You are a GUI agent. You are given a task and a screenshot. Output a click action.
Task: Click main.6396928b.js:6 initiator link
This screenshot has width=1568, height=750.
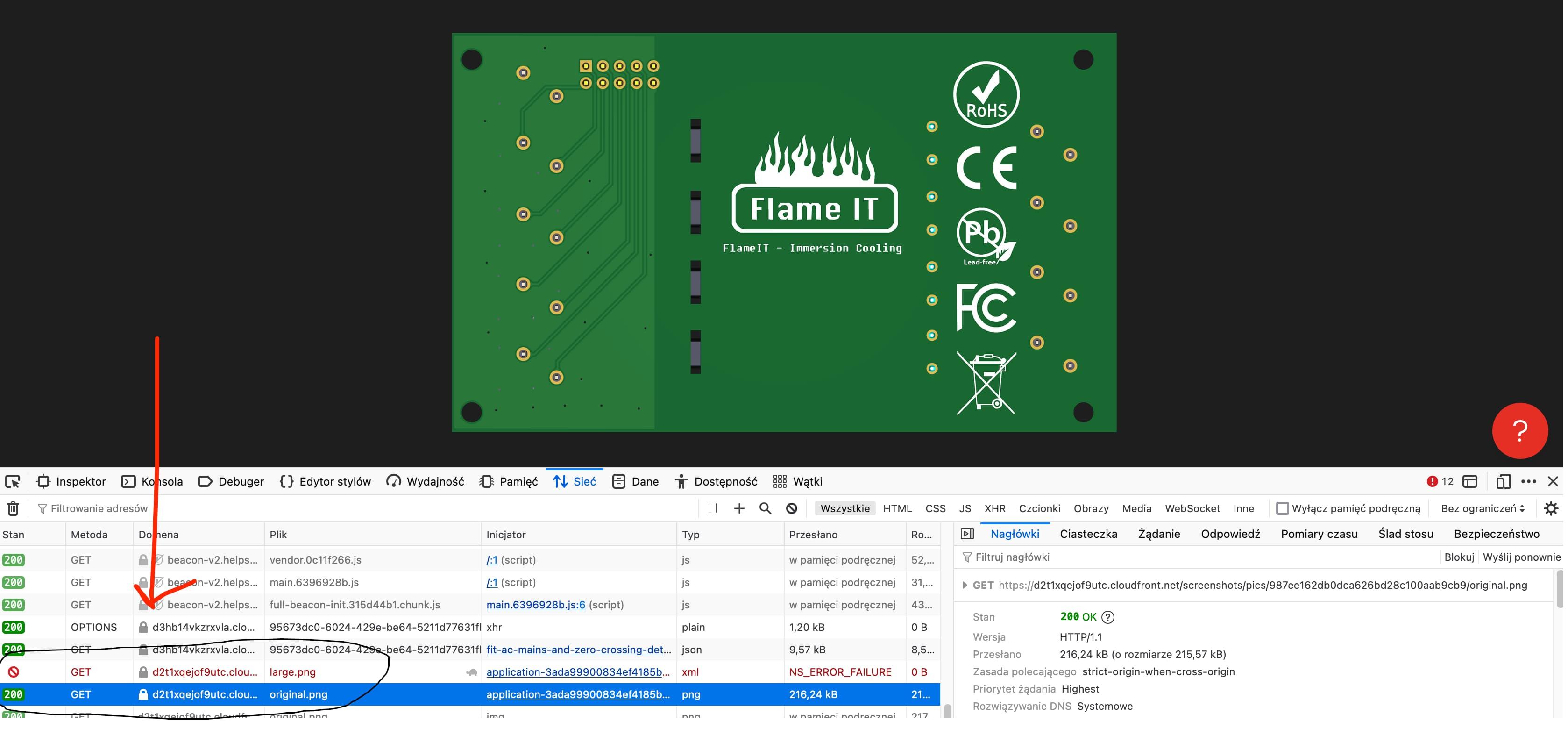coord(536,605)
